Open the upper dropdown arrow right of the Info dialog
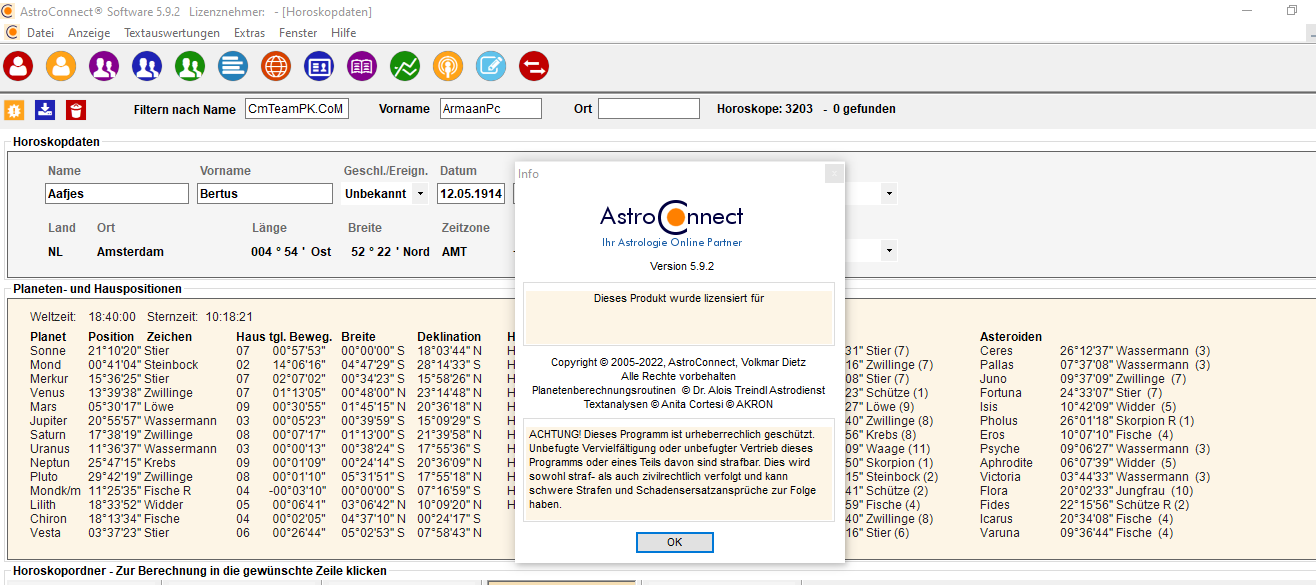 coord(889,193)
